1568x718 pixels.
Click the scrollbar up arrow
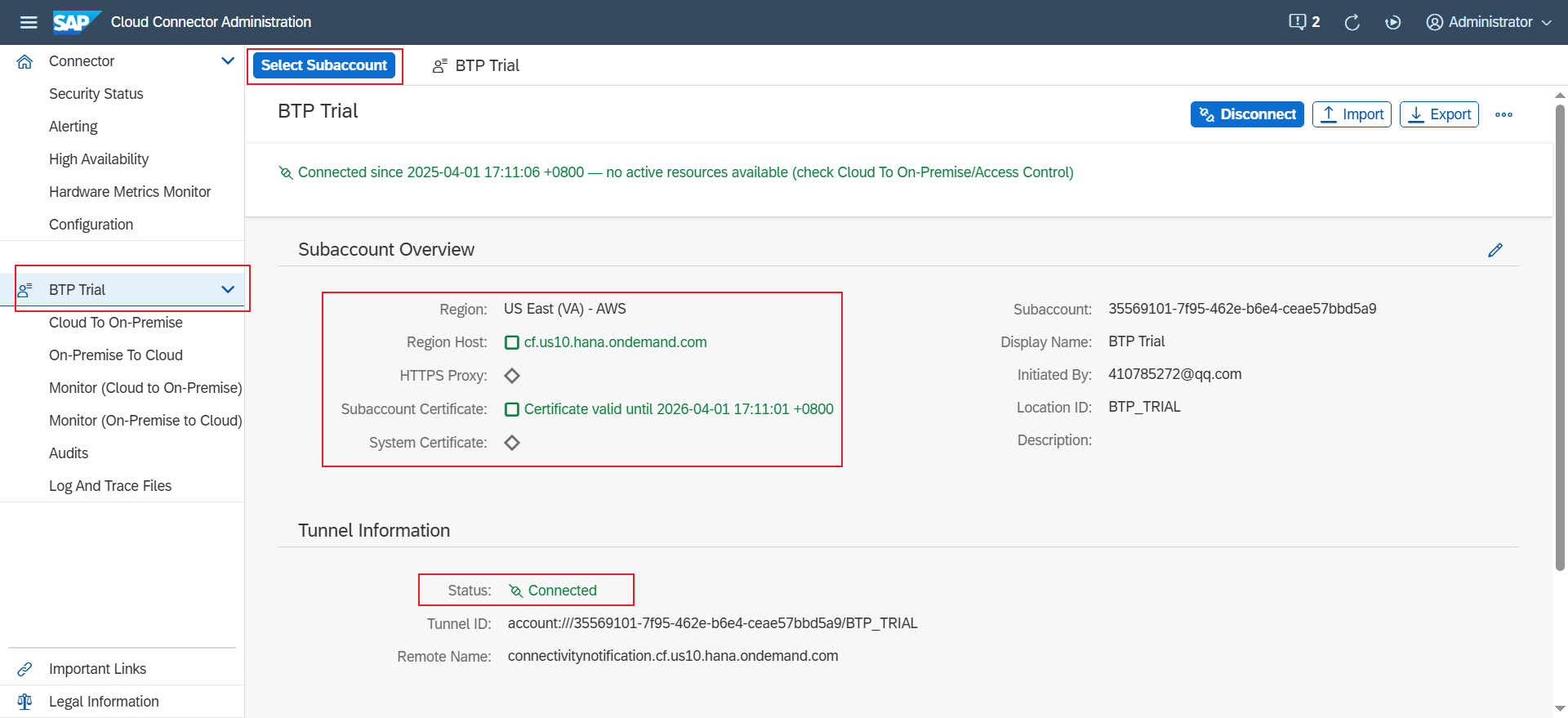pos(1560,95)
